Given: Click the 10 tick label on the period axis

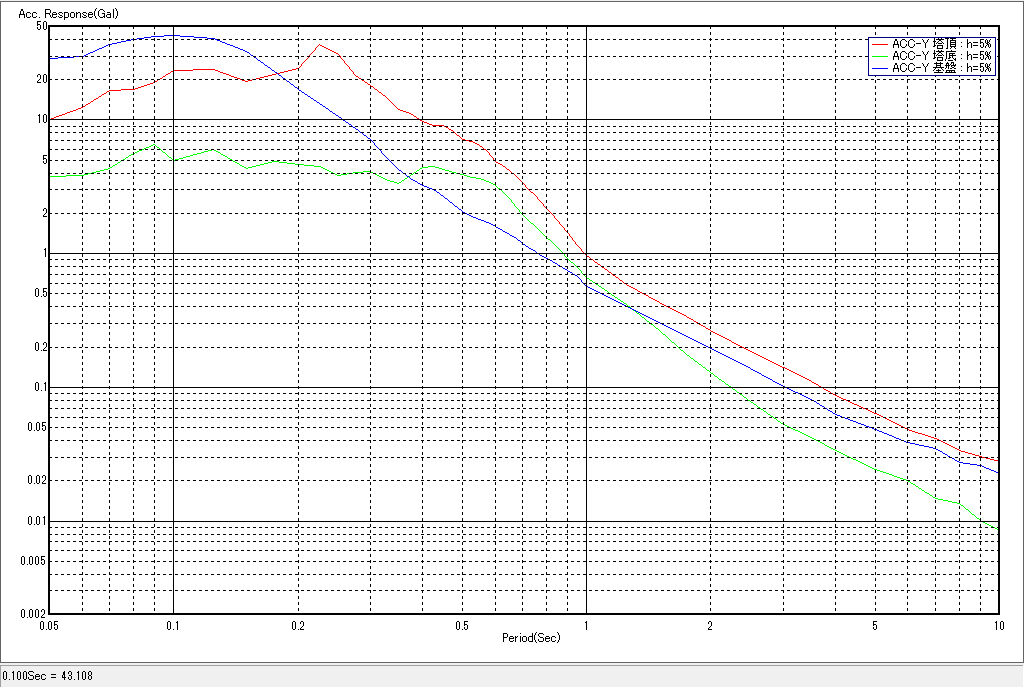Looking at the screenshot, I should tap(996, 625).
